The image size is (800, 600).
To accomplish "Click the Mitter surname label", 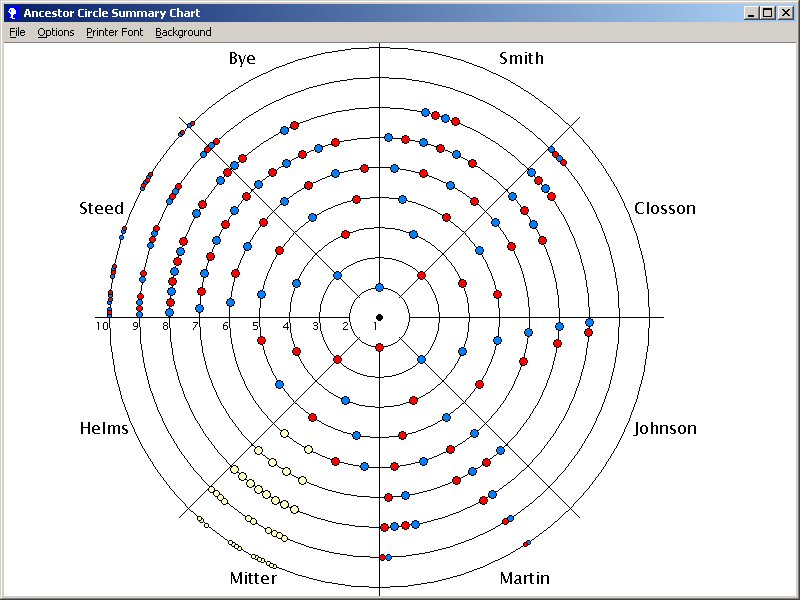I will coord(253,578).
